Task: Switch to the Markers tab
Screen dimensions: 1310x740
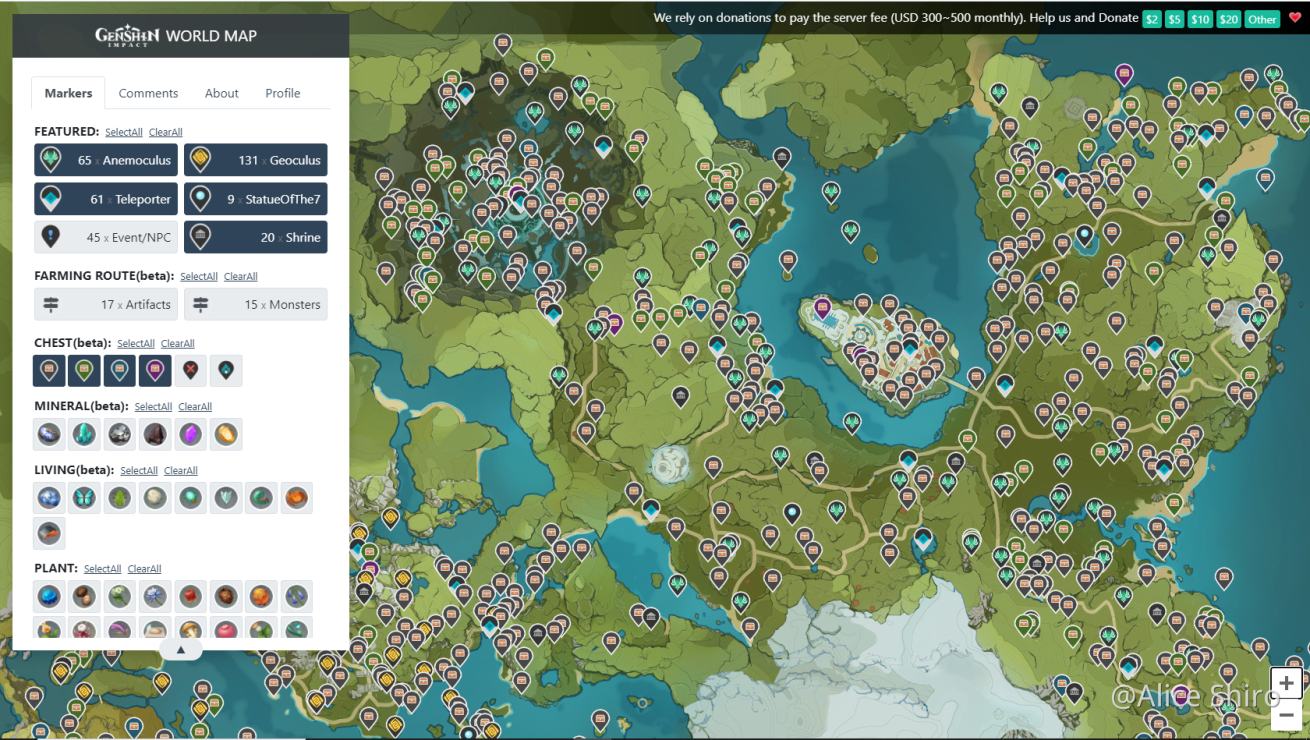Action: (x=69, y=93)
